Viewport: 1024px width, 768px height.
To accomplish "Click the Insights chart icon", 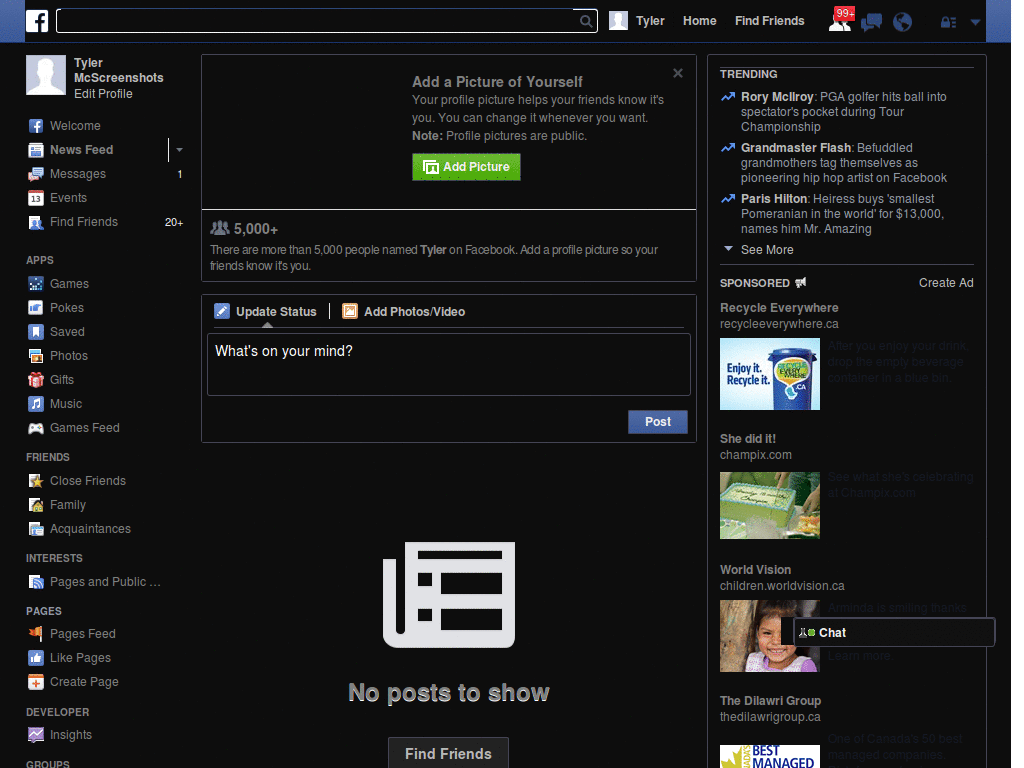I will coord(36,735).
